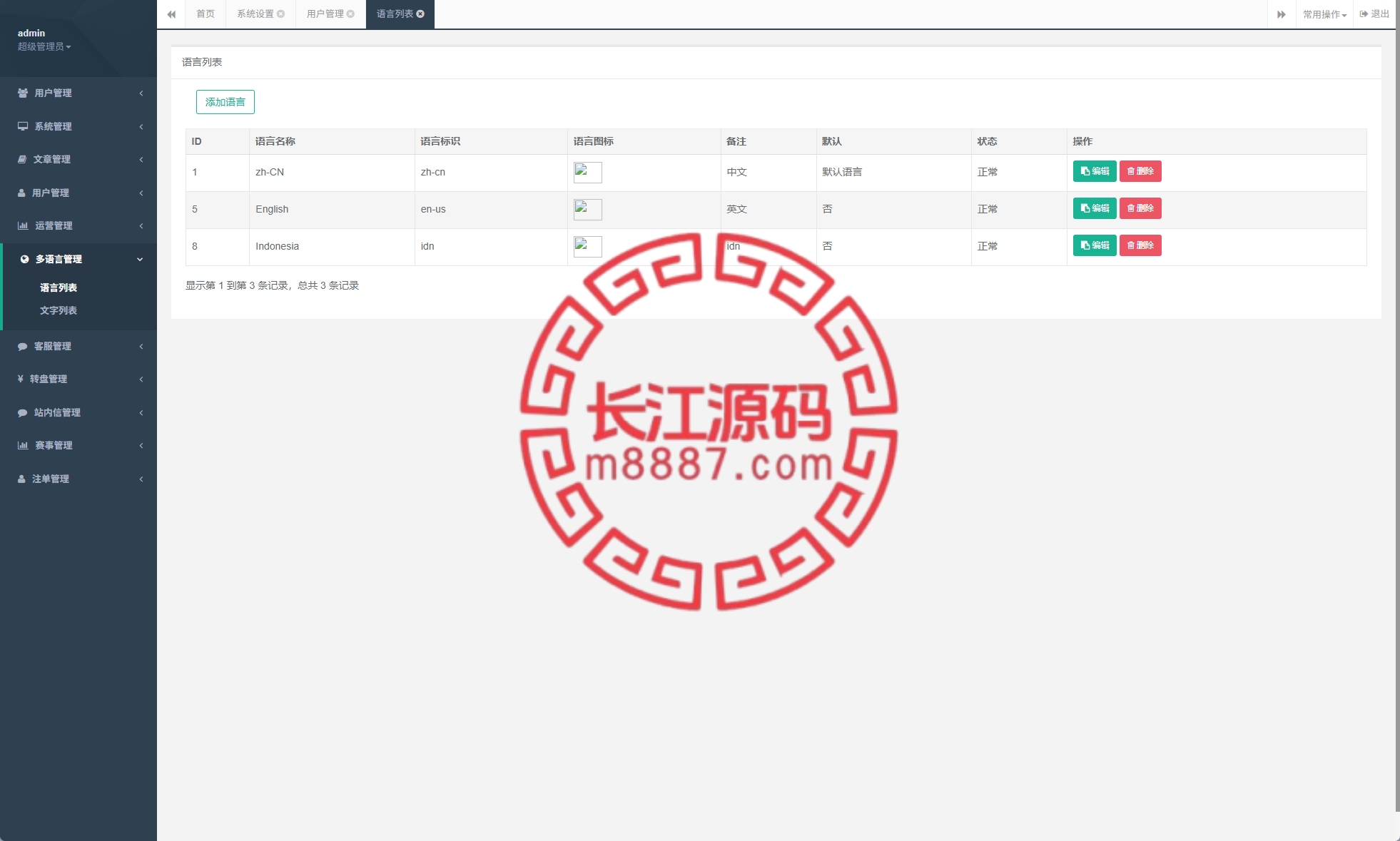Click the admin username in sidebar

coord(31,33)
